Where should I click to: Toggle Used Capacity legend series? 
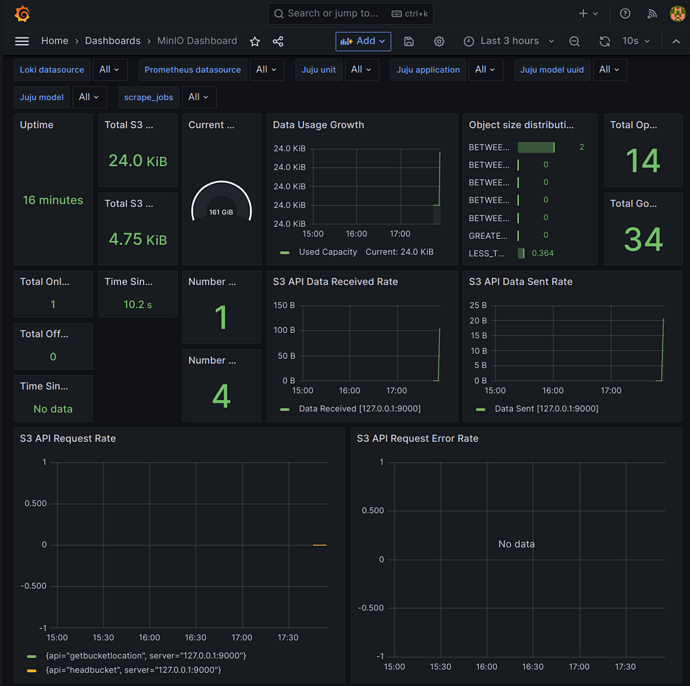[328, 252]
